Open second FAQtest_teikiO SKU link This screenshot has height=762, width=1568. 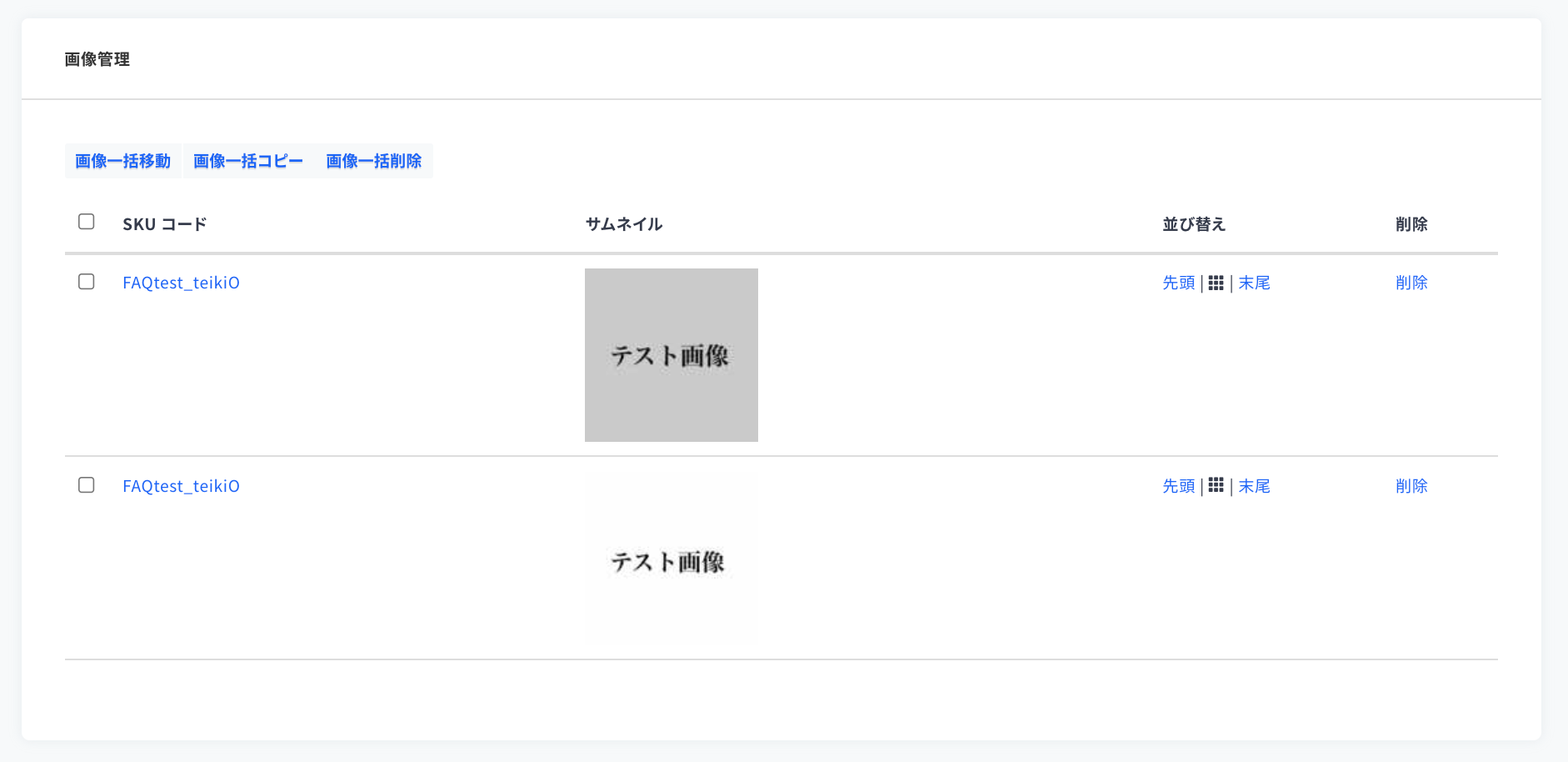coord(181,486)
